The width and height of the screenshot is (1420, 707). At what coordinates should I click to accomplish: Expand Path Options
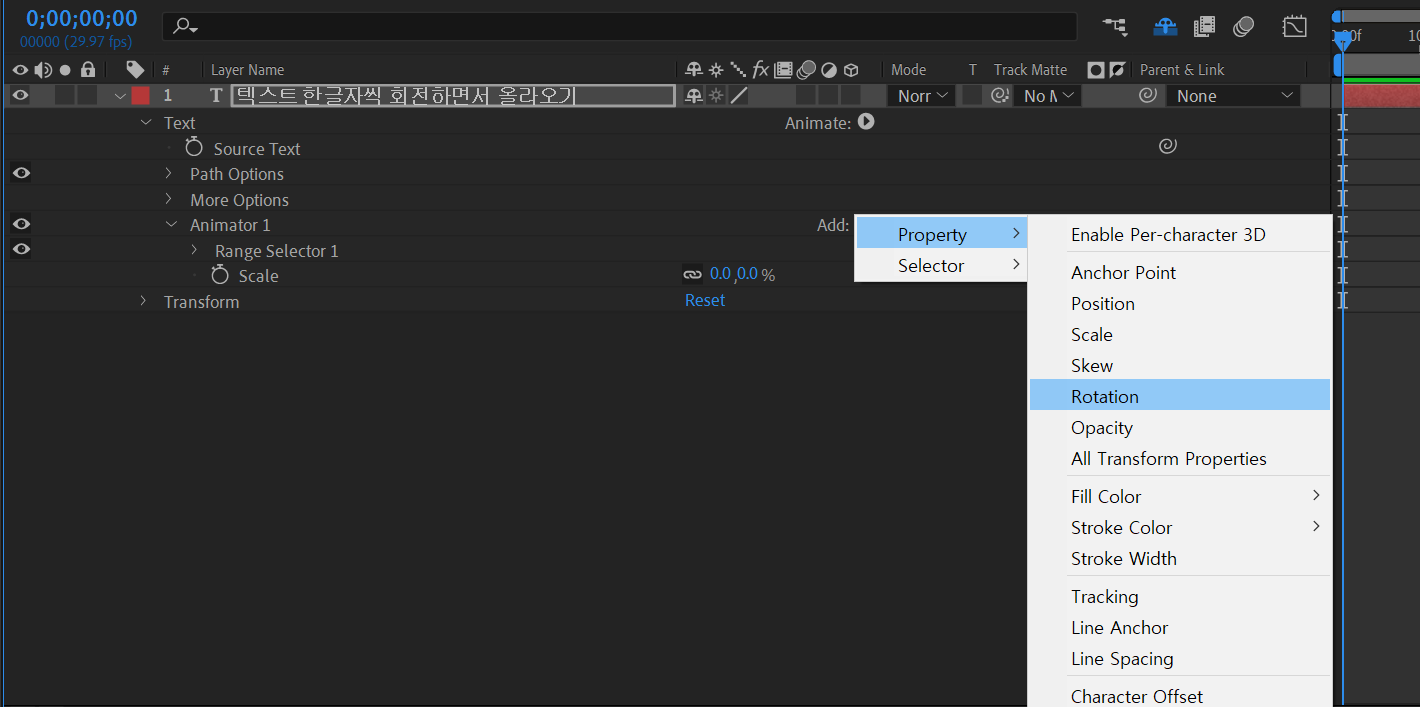(169, 173)
